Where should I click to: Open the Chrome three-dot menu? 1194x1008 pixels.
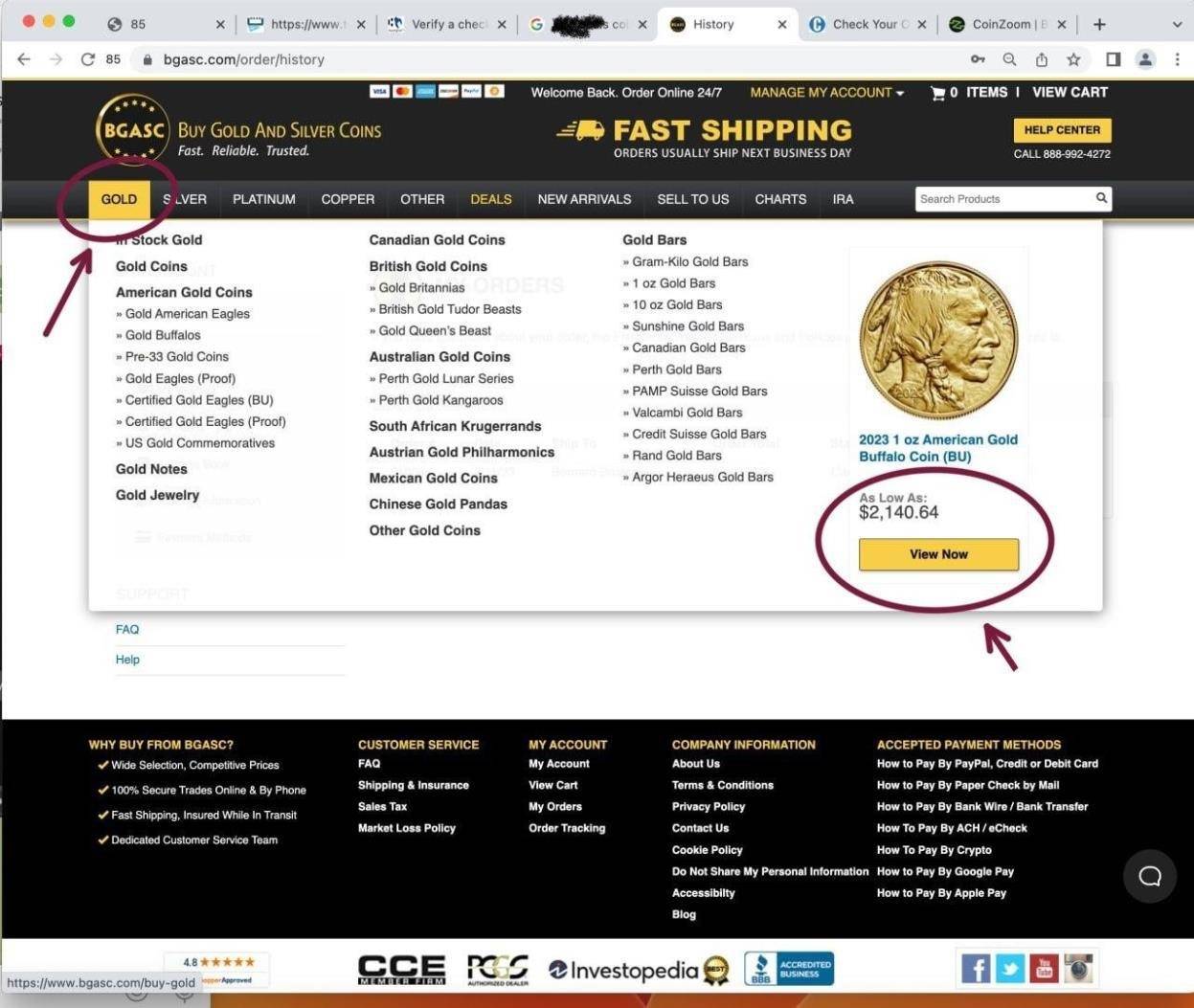(1177, 59)
